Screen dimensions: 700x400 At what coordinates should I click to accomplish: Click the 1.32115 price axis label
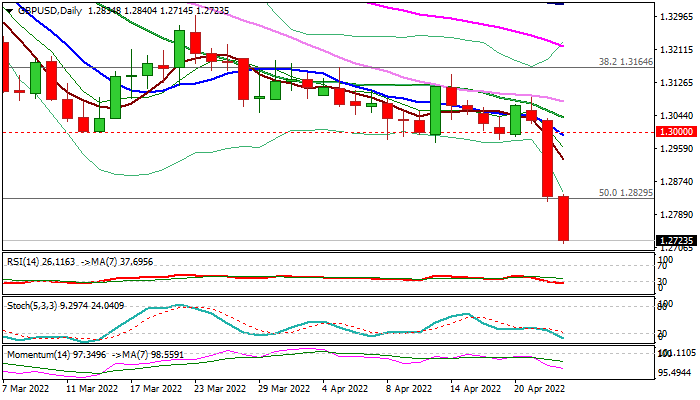[675, 50]
